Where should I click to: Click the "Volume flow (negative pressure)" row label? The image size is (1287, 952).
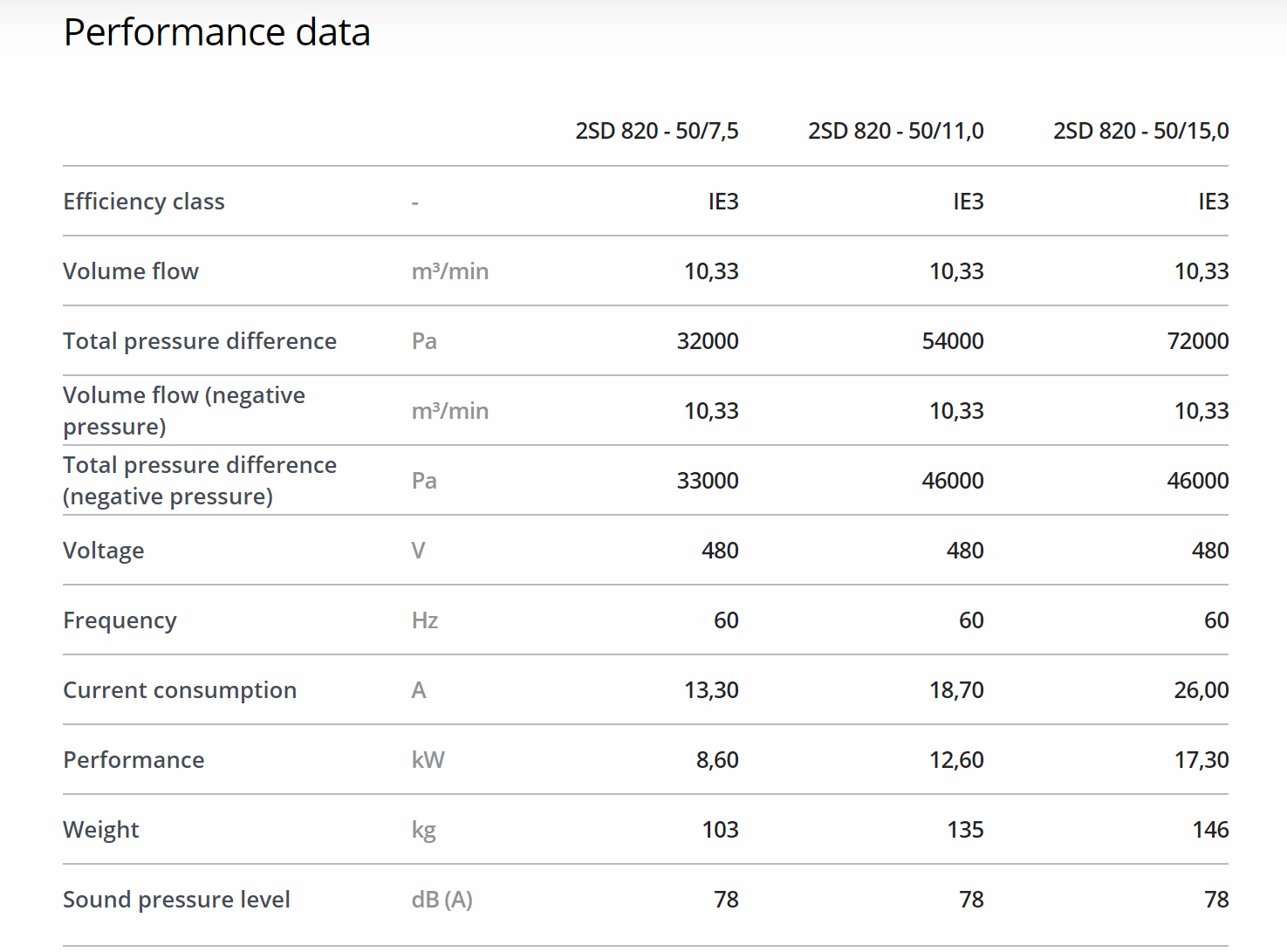(x=184, y=411)
